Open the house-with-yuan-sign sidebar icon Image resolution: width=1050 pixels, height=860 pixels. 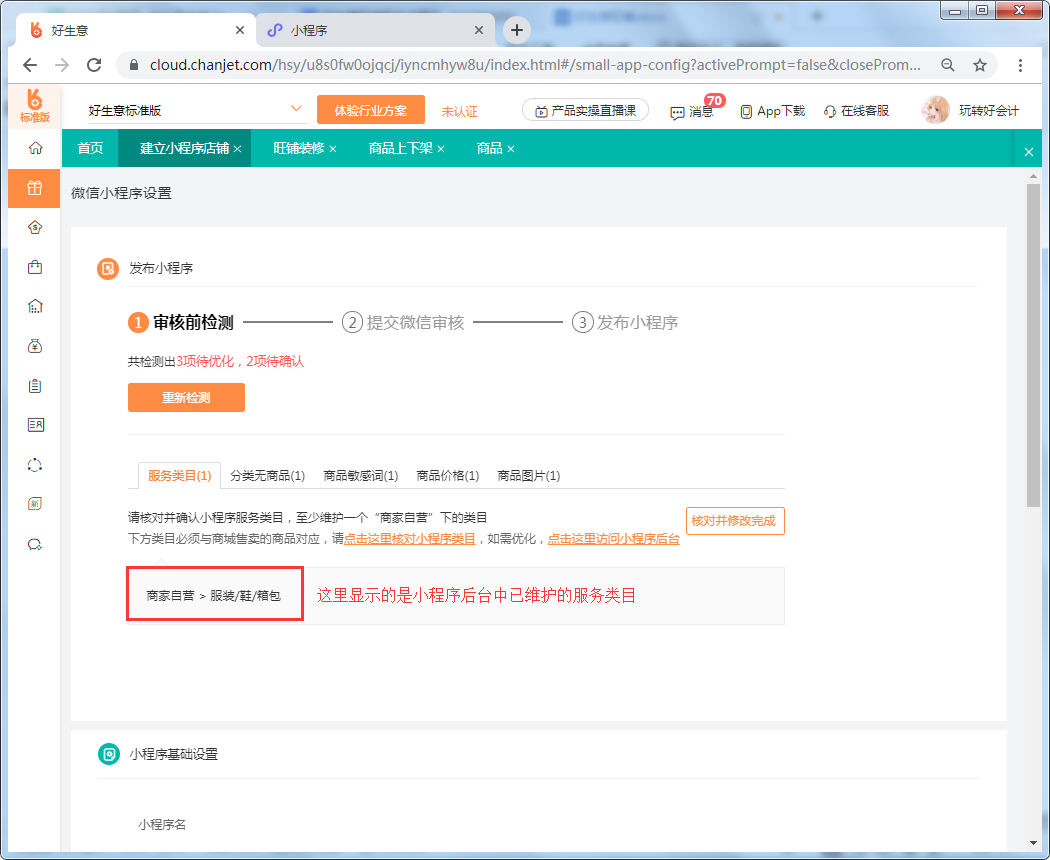(35, 228)
